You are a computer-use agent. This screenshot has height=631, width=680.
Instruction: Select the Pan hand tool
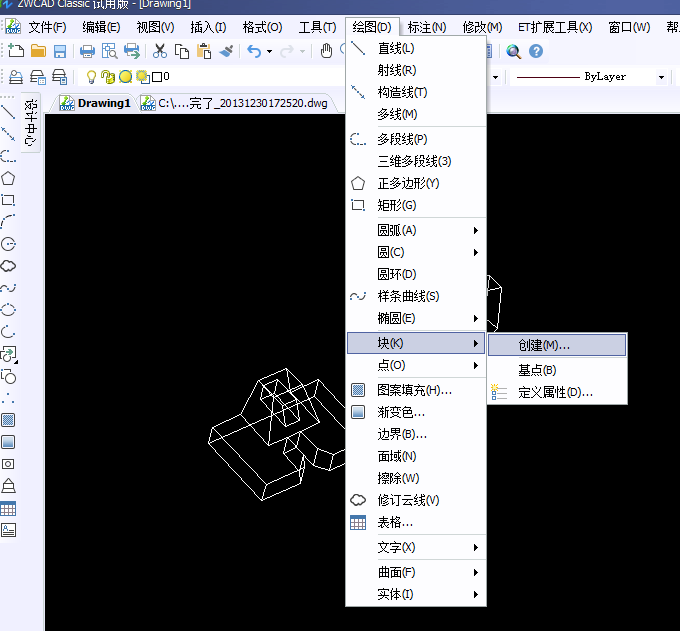326,51
